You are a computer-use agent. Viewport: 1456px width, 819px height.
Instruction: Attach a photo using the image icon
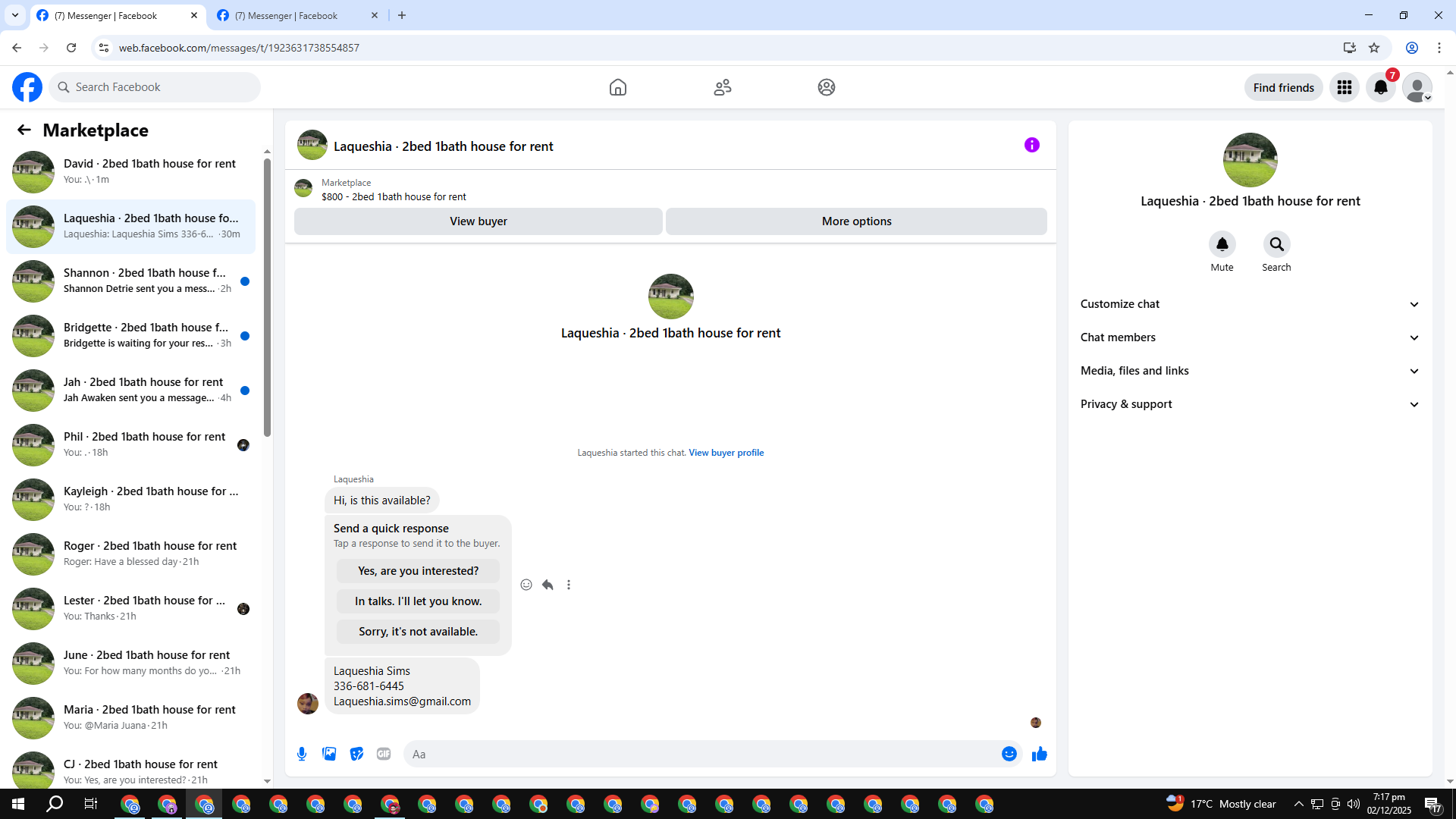click(x=329, y=754)
